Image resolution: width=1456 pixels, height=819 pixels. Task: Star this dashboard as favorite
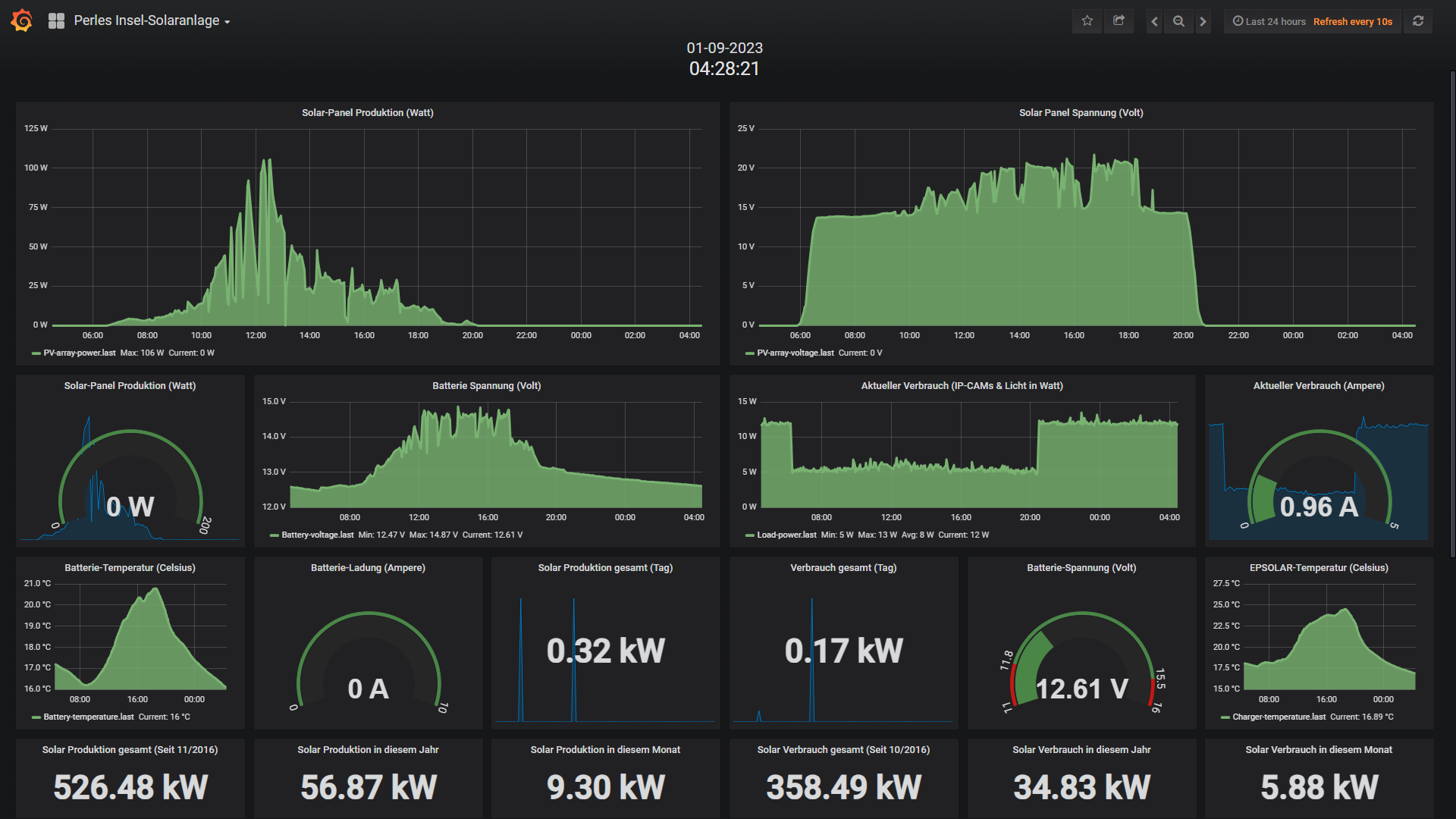coord(1087,21)
